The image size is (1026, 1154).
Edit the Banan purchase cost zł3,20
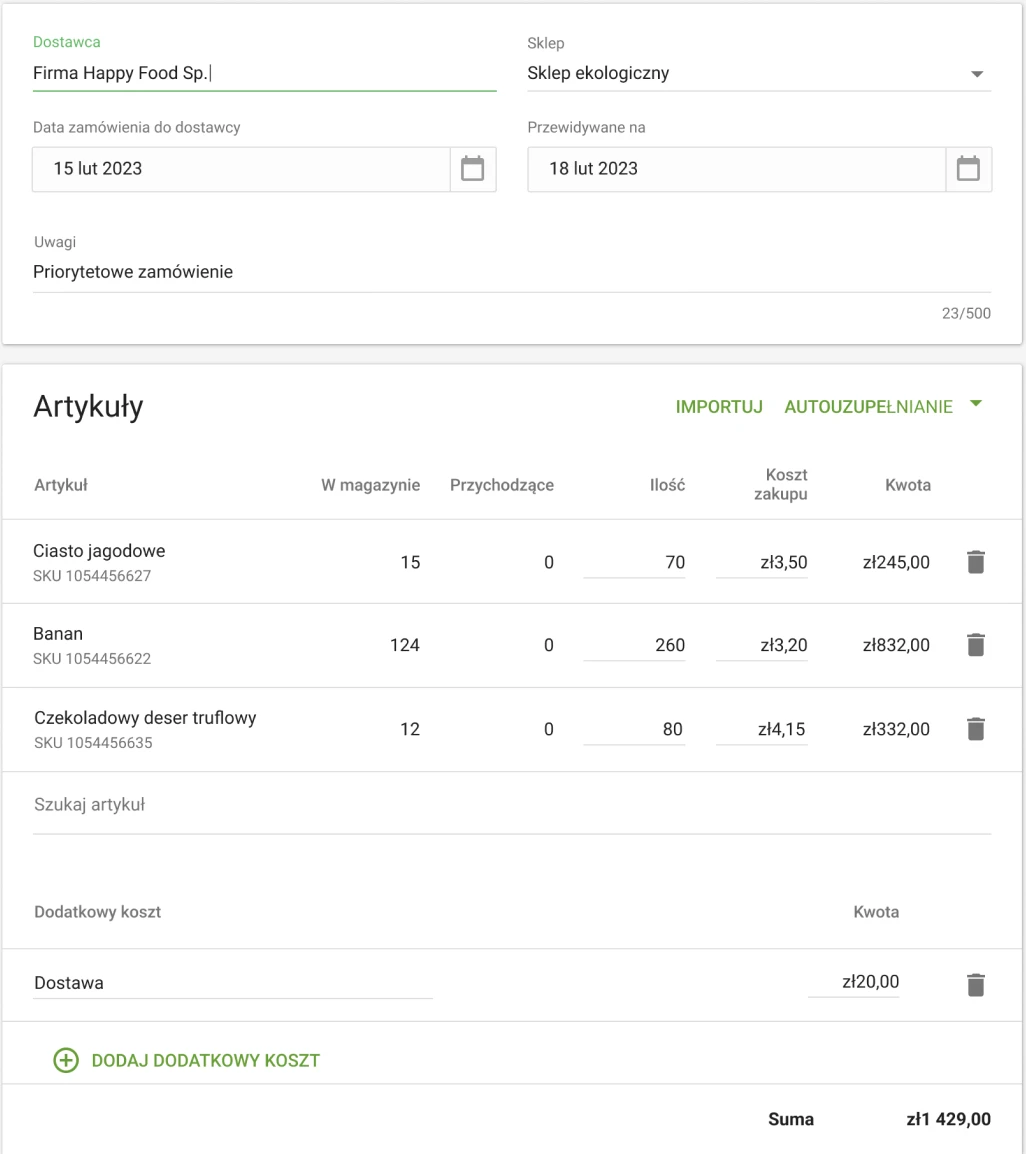tap(762, 645)
